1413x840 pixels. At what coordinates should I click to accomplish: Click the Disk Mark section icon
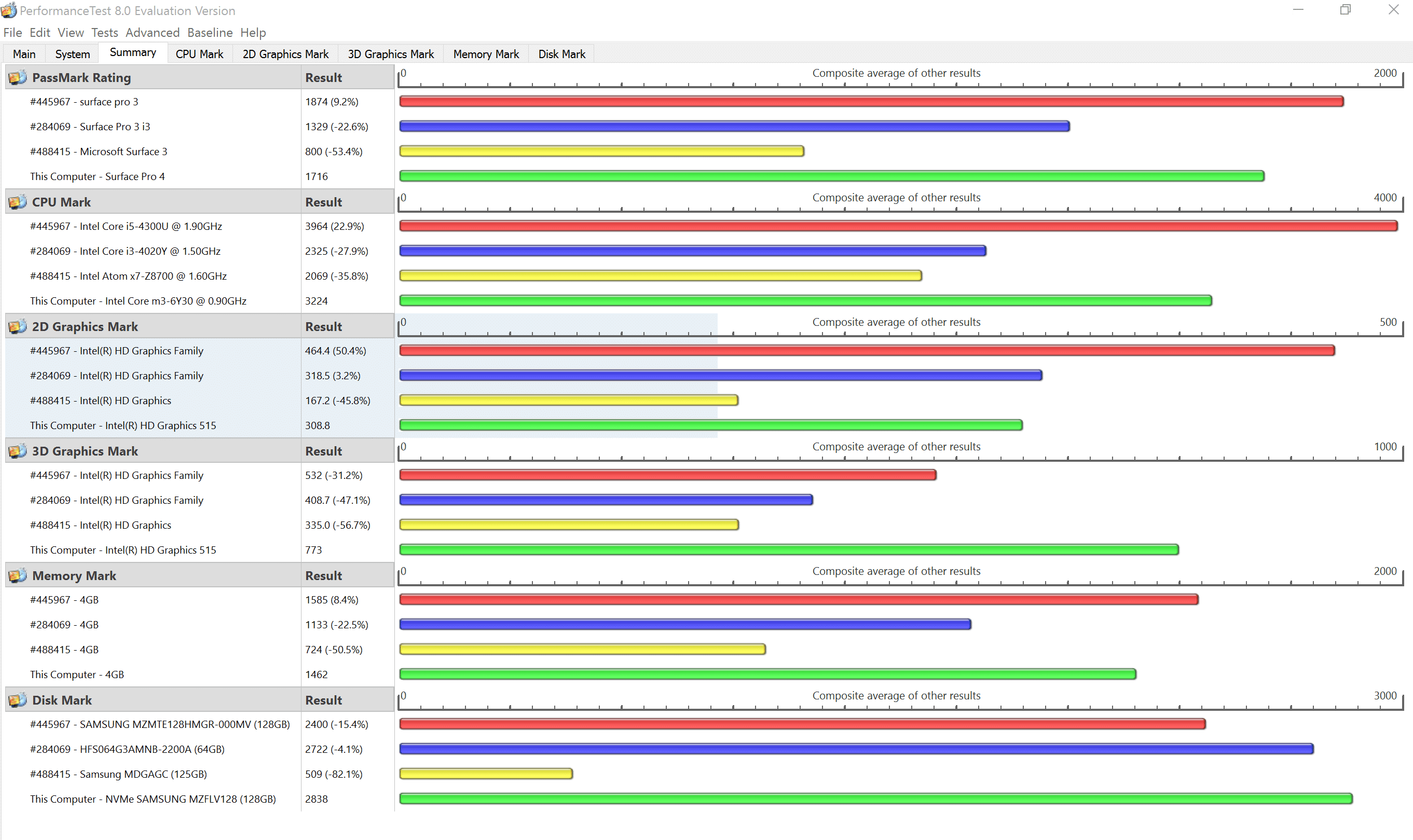click(18, 700)
